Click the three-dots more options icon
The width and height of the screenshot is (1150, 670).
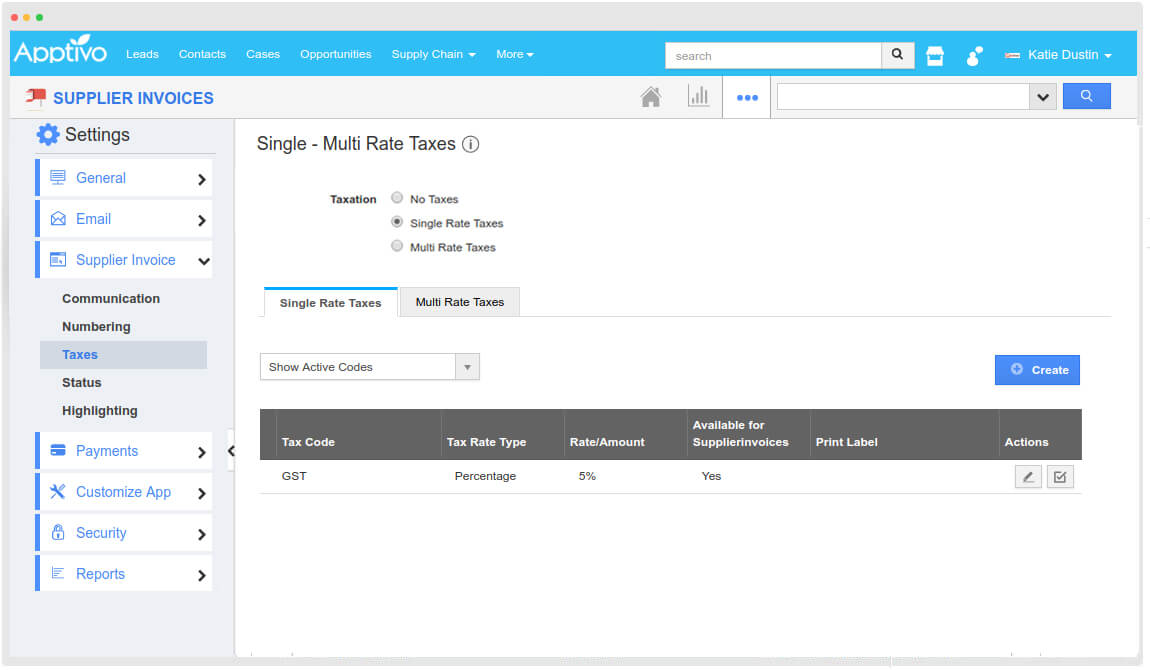coord(747,98)
